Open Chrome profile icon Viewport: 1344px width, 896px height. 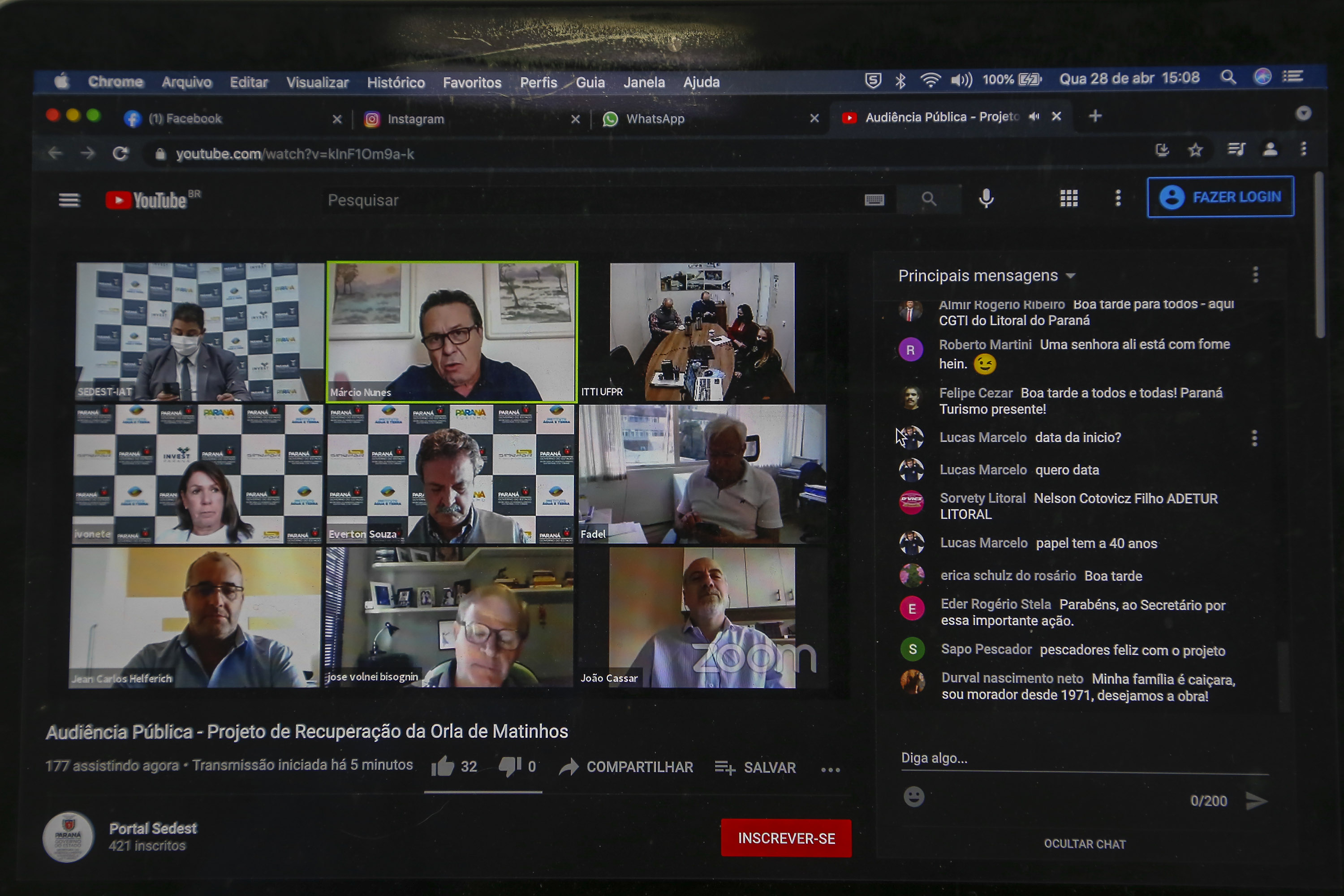click(1270, 149)
